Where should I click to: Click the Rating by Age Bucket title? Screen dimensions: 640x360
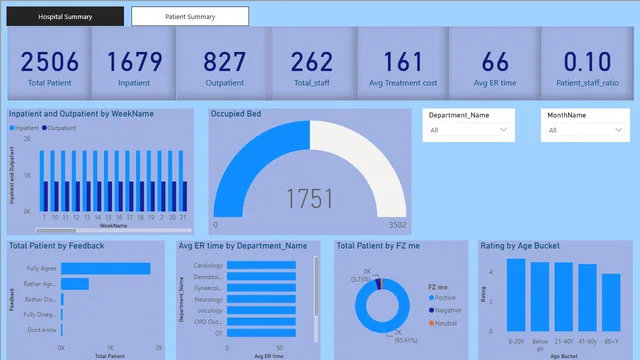520,246
